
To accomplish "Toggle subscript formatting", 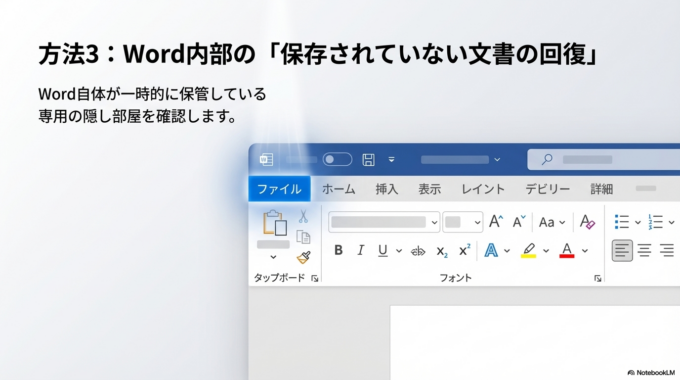I will point(441,251).
